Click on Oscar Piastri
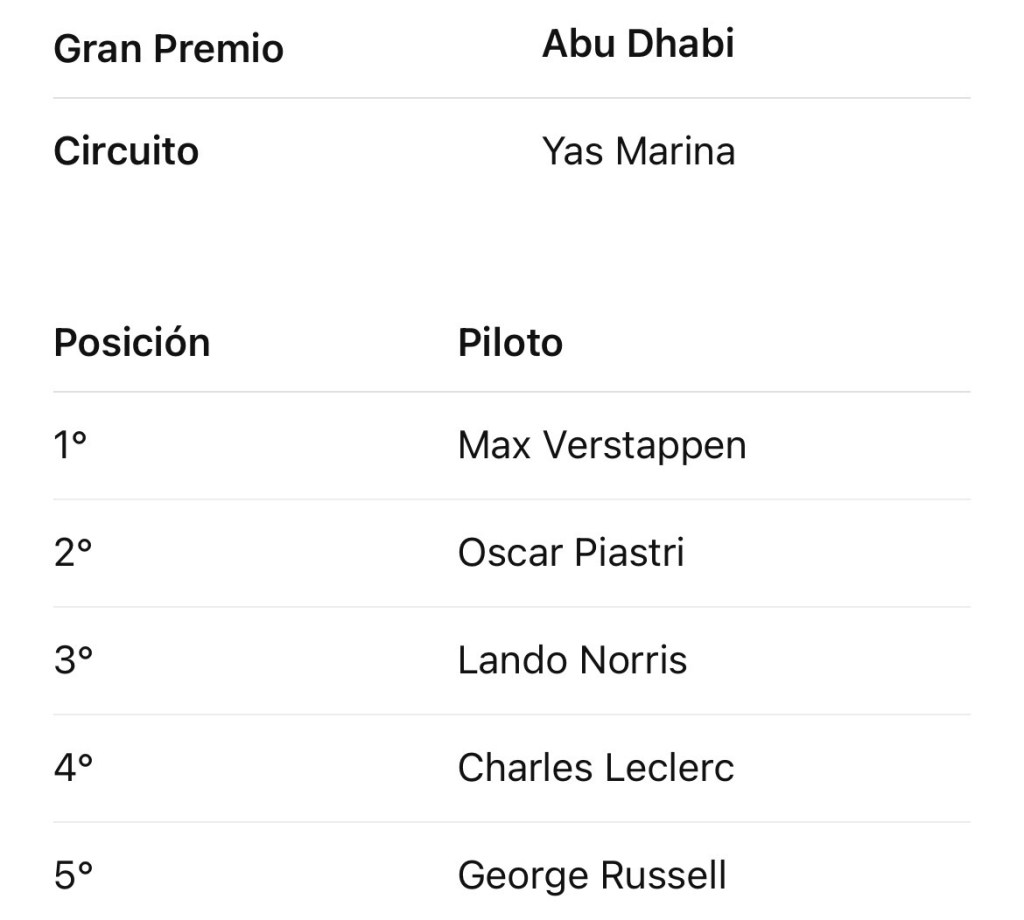Screen dimensions: 1024x920 [x=571, y=553]
